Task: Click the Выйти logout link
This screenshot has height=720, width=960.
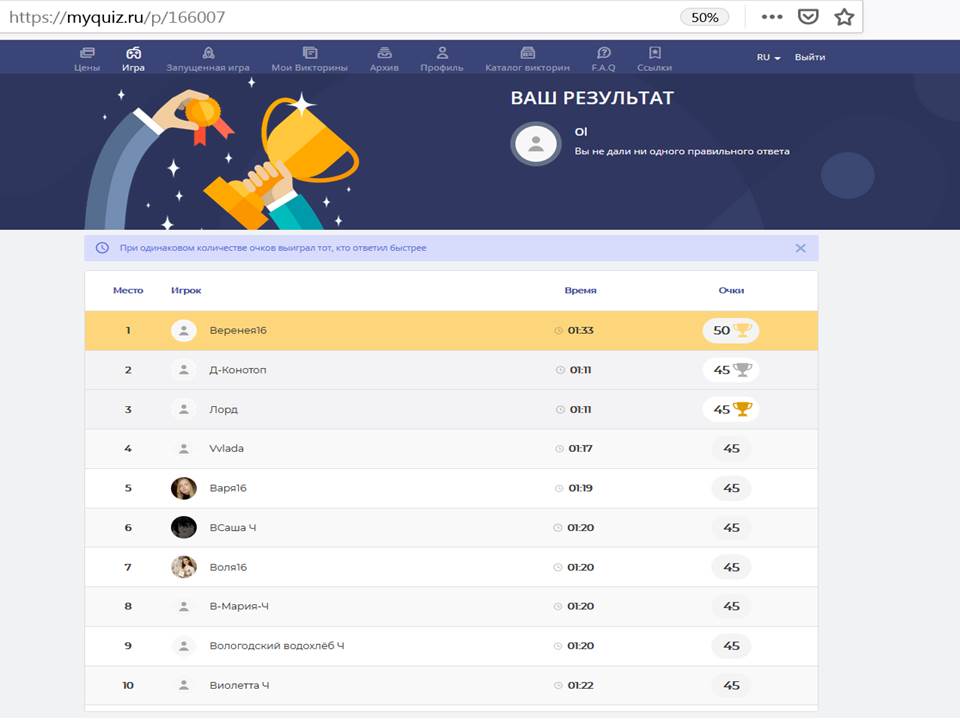Action: [x=810, y=58]
